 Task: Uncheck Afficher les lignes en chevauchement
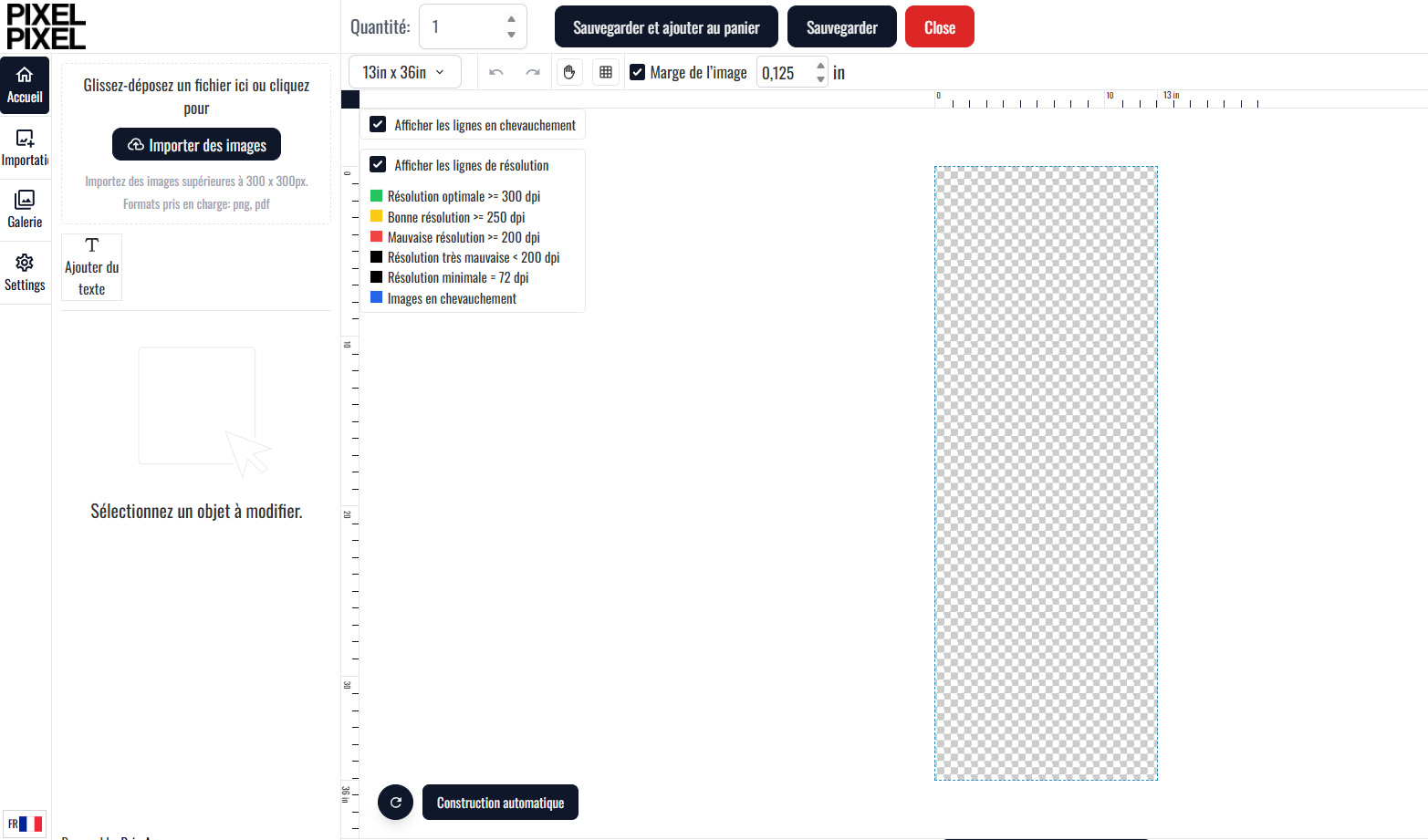[378, 125]
